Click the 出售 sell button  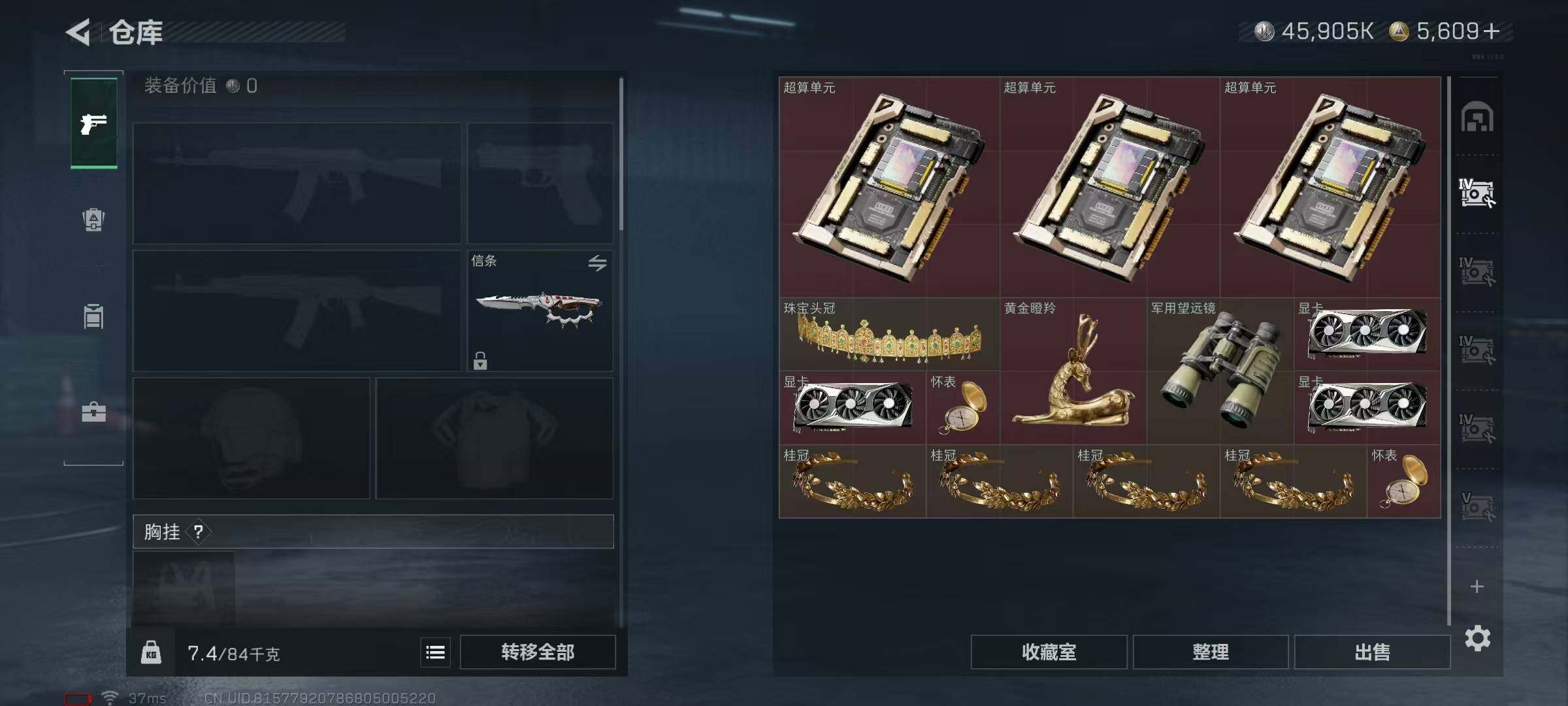[x=1372, y=652]
